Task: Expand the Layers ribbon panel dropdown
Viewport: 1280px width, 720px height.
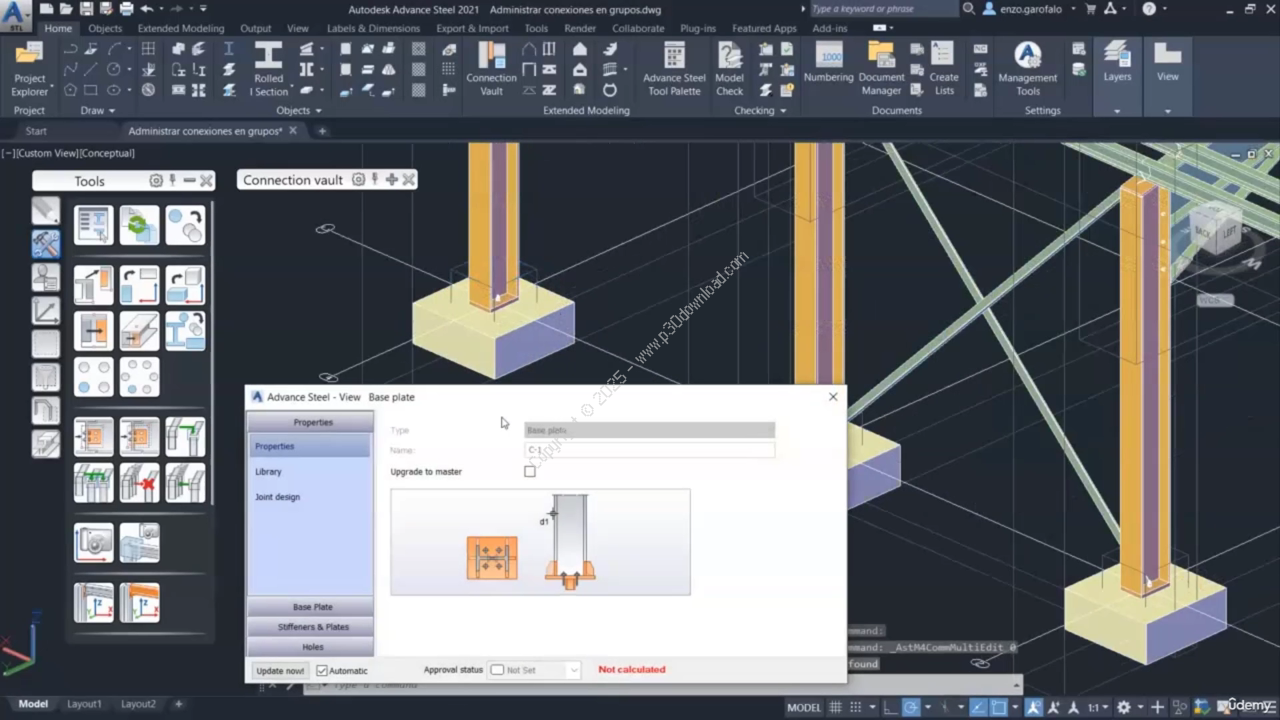Action: (1117, 111)
